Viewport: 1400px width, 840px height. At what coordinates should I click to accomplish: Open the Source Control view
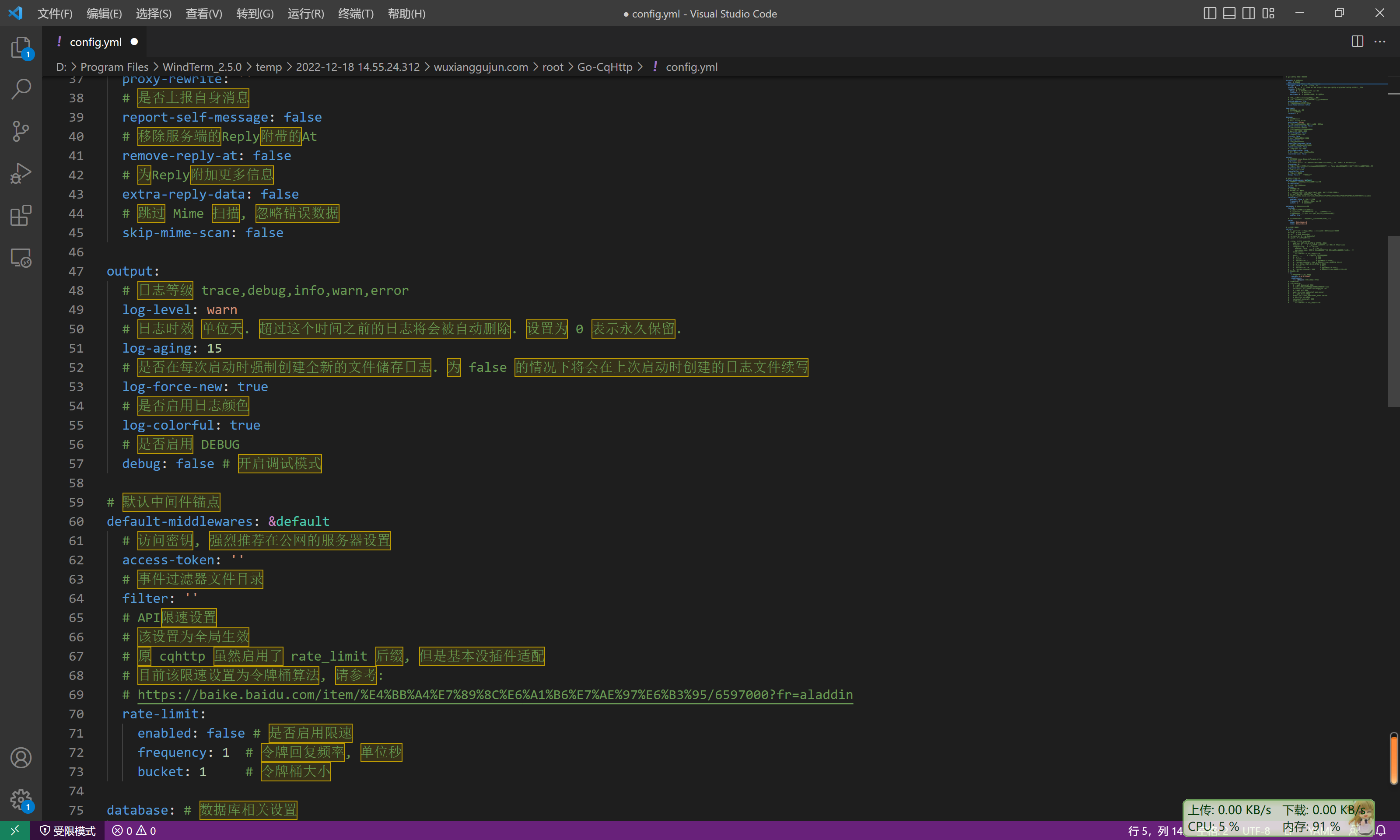point(21,130)
